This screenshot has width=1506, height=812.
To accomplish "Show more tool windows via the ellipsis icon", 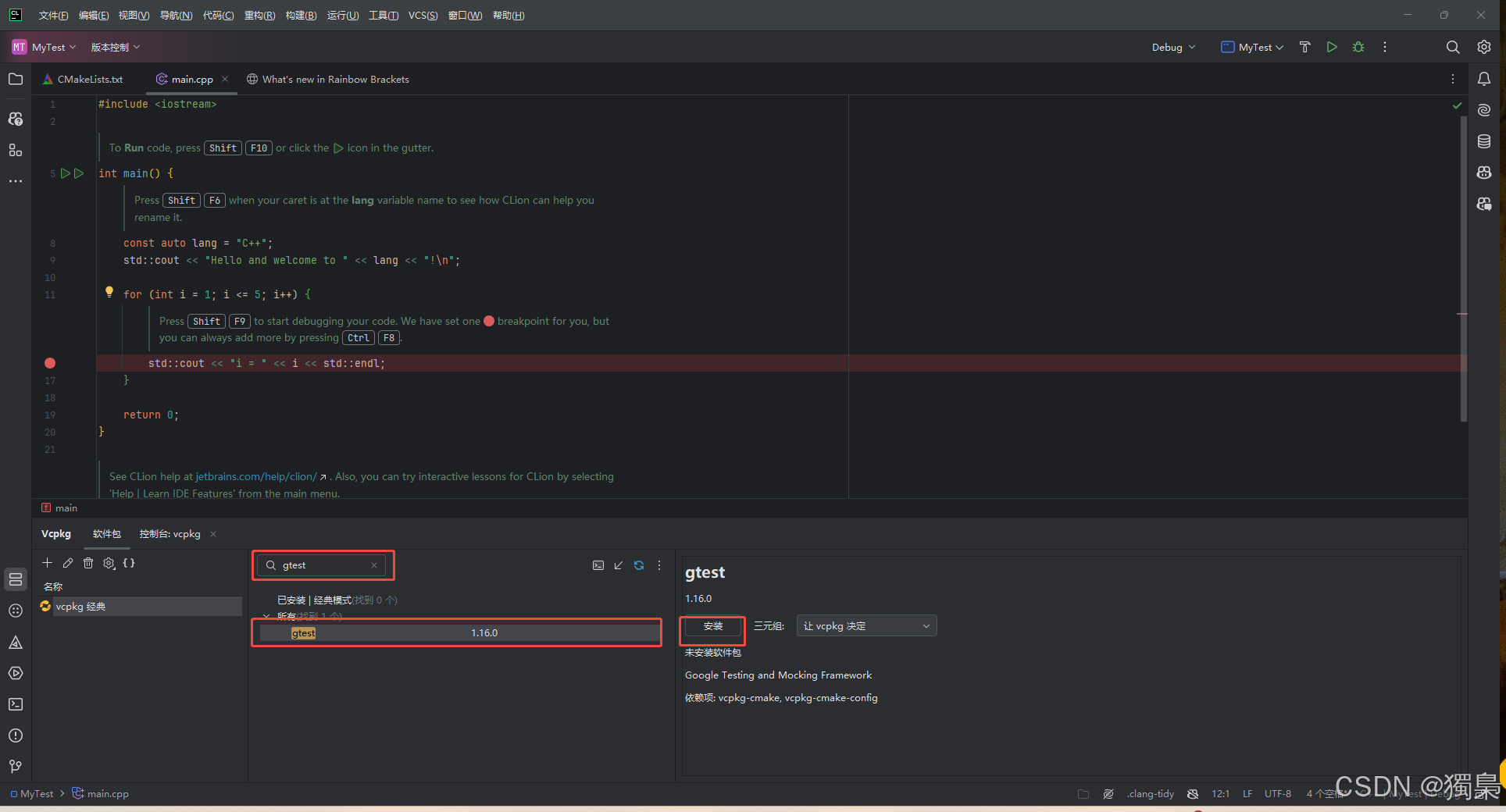I will (16, 181).
